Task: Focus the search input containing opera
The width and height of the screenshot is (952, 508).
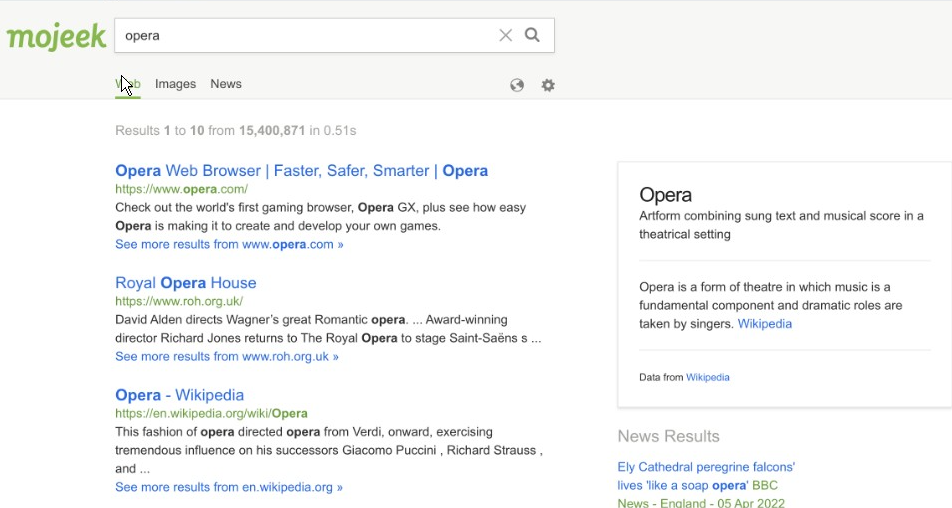Action: (x=305, y=35)
